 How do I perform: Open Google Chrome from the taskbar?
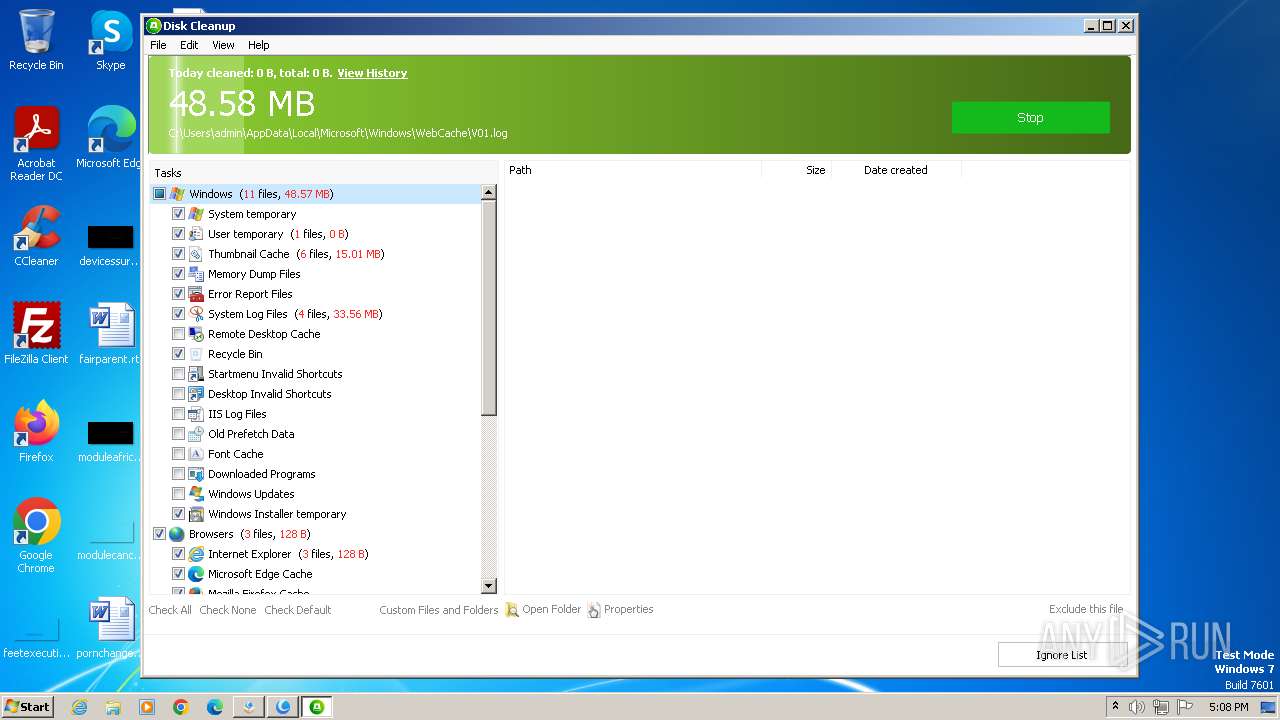(181, 707)
